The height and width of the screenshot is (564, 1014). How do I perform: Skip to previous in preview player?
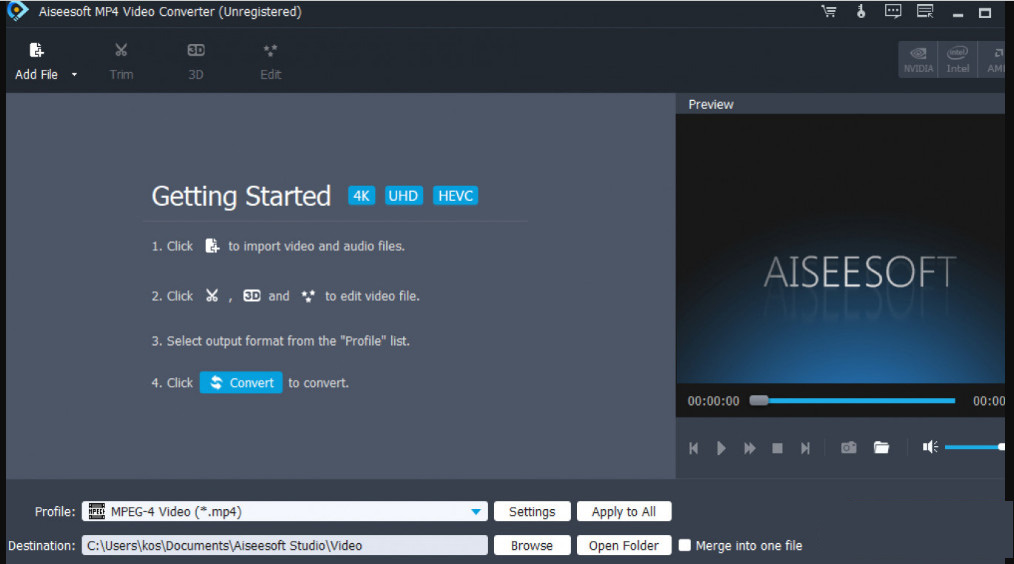click(x=693, y=448)
